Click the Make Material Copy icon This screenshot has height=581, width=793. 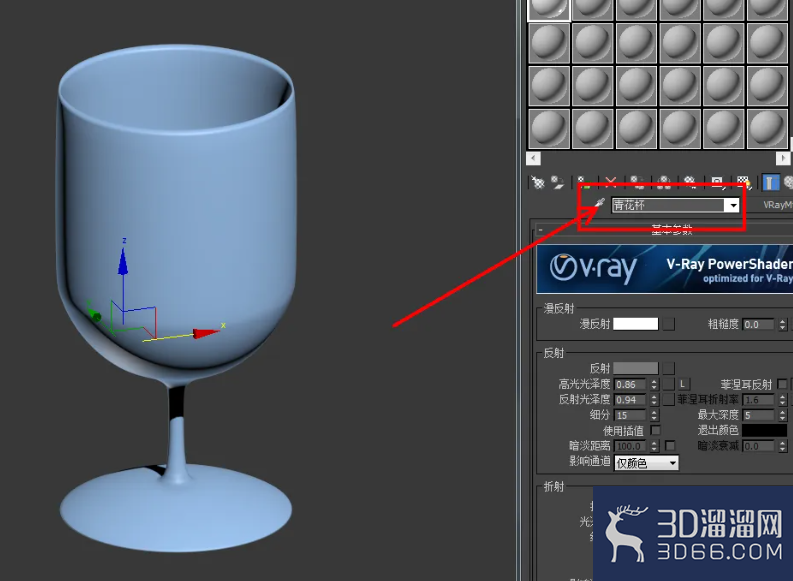coord(637,182)
